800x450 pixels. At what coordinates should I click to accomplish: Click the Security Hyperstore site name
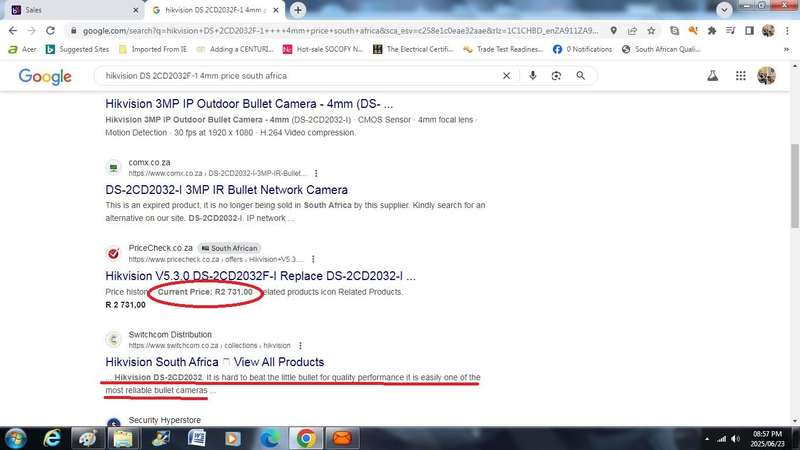tap(165, 420)
